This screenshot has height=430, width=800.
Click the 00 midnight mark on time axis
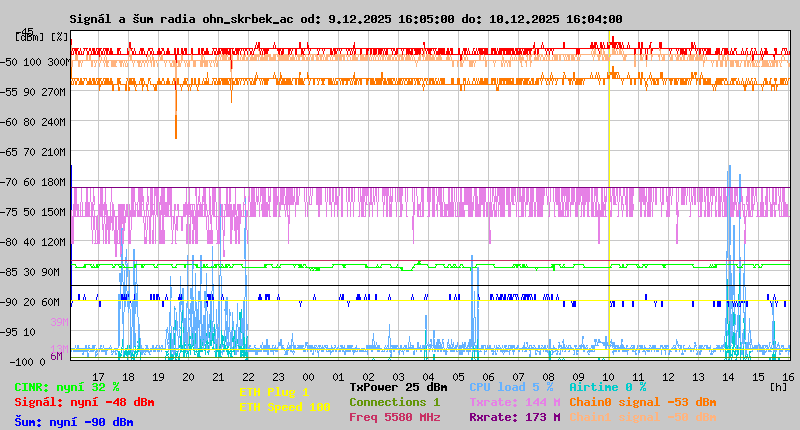[309, 376]
